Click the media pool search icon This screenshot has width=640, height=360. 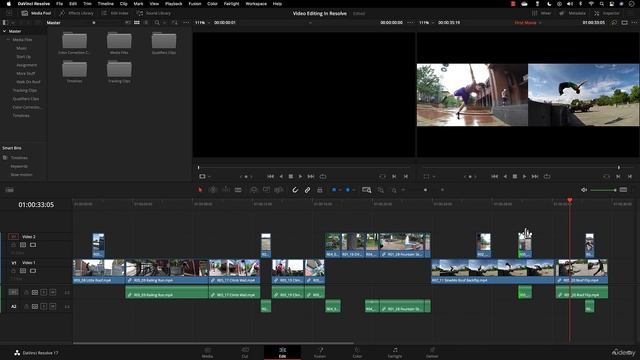157,22
